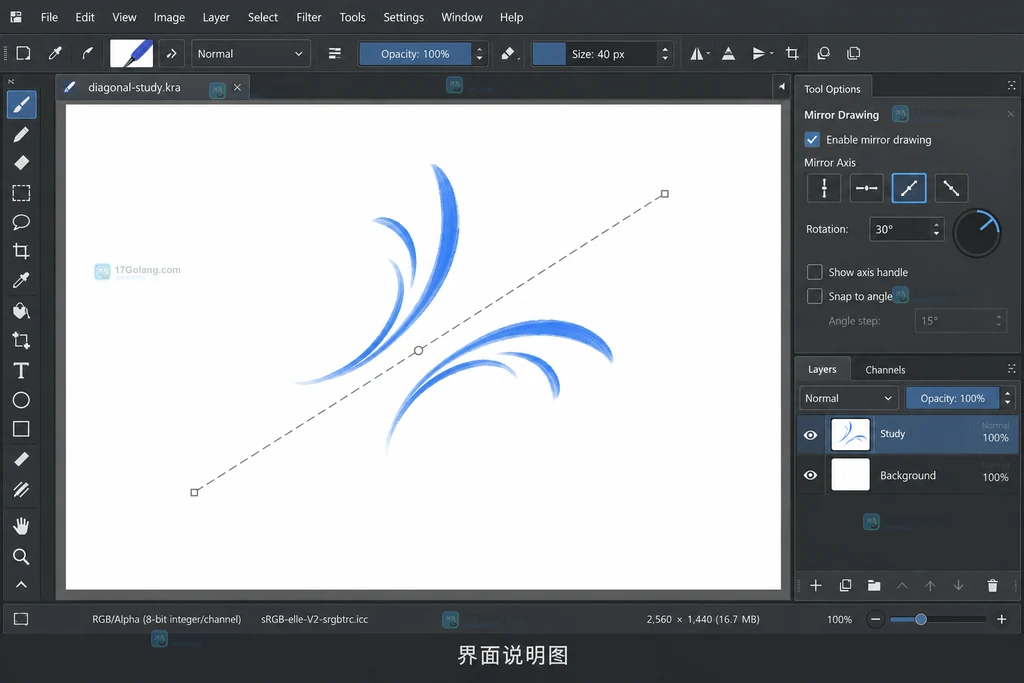
Task: Select the Zoom magnifier tool
Action: coord(22,556)
